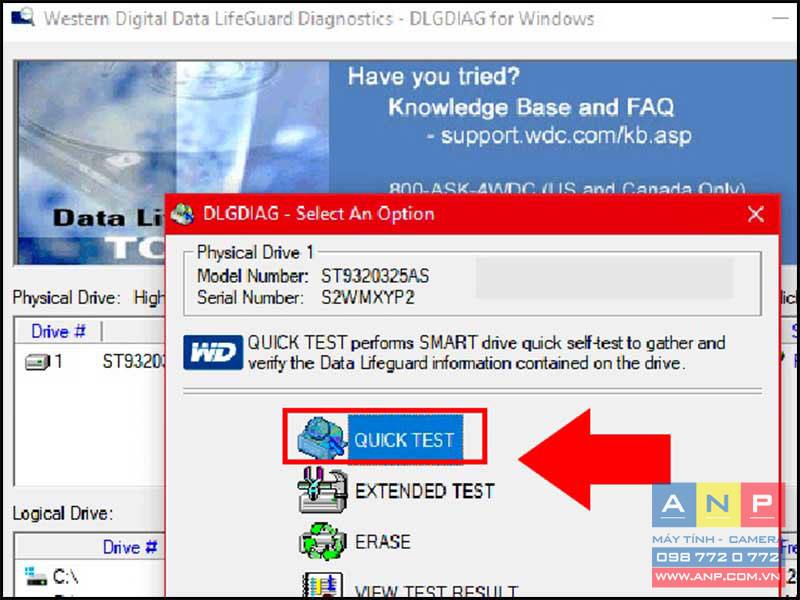
Task: Click serial number S2WMXYP2
Action: pos(367,298)
